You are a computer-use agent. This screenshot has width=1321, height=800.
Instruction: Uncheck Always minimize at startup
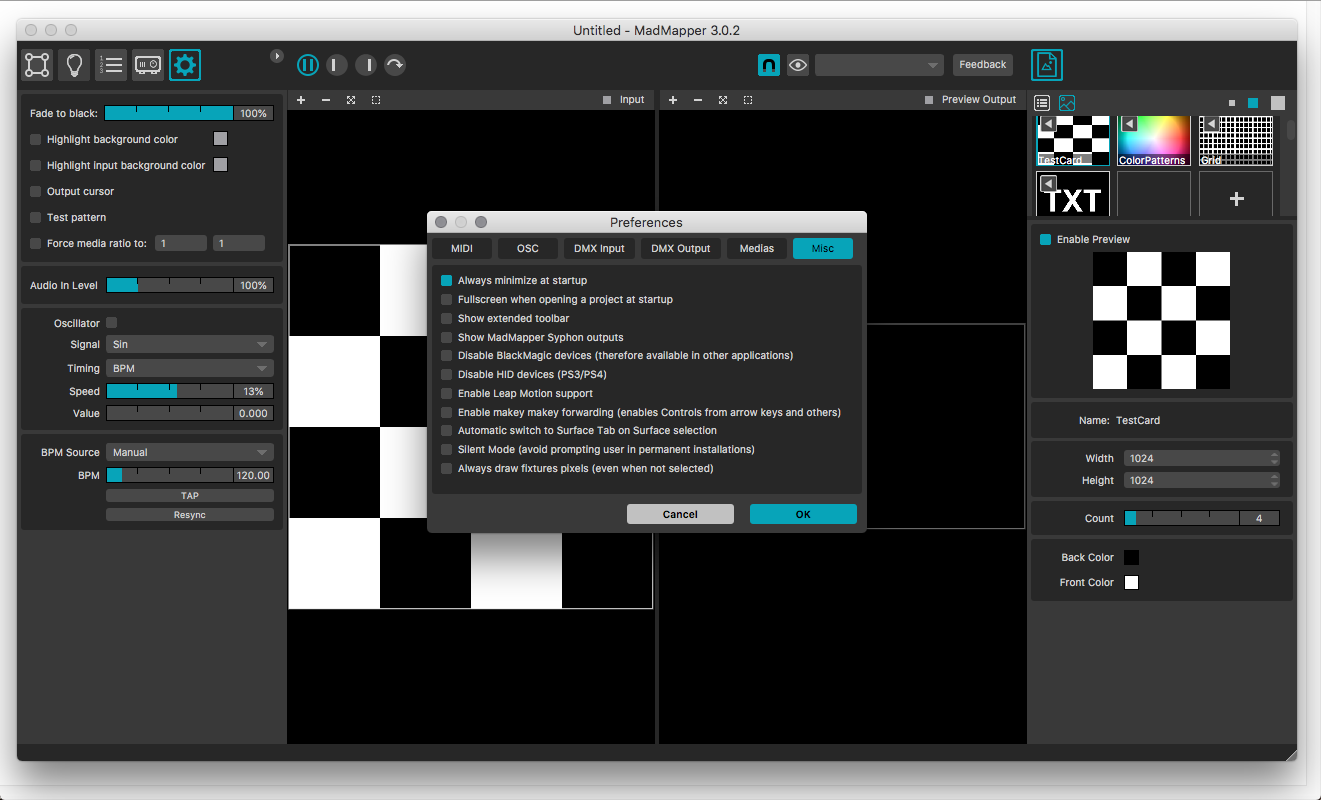coord(447,281)
